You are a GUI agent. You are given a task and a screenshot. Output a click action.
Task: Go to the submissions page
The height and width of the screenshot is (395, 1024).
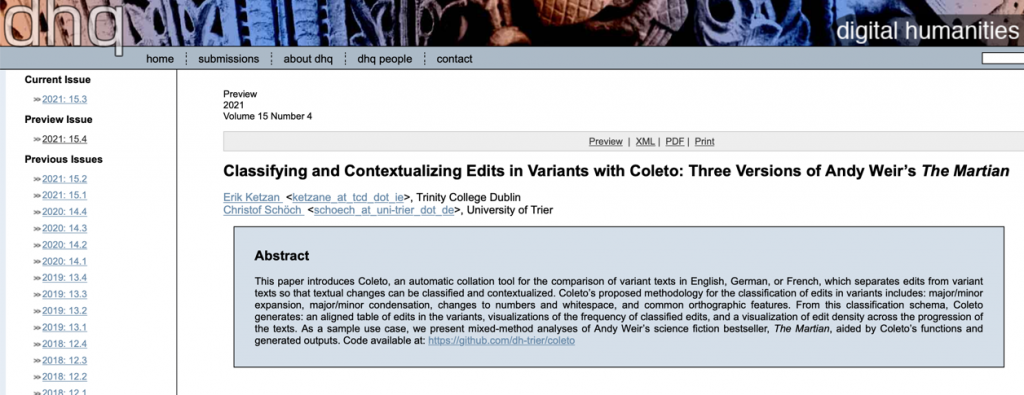point(229,59)
